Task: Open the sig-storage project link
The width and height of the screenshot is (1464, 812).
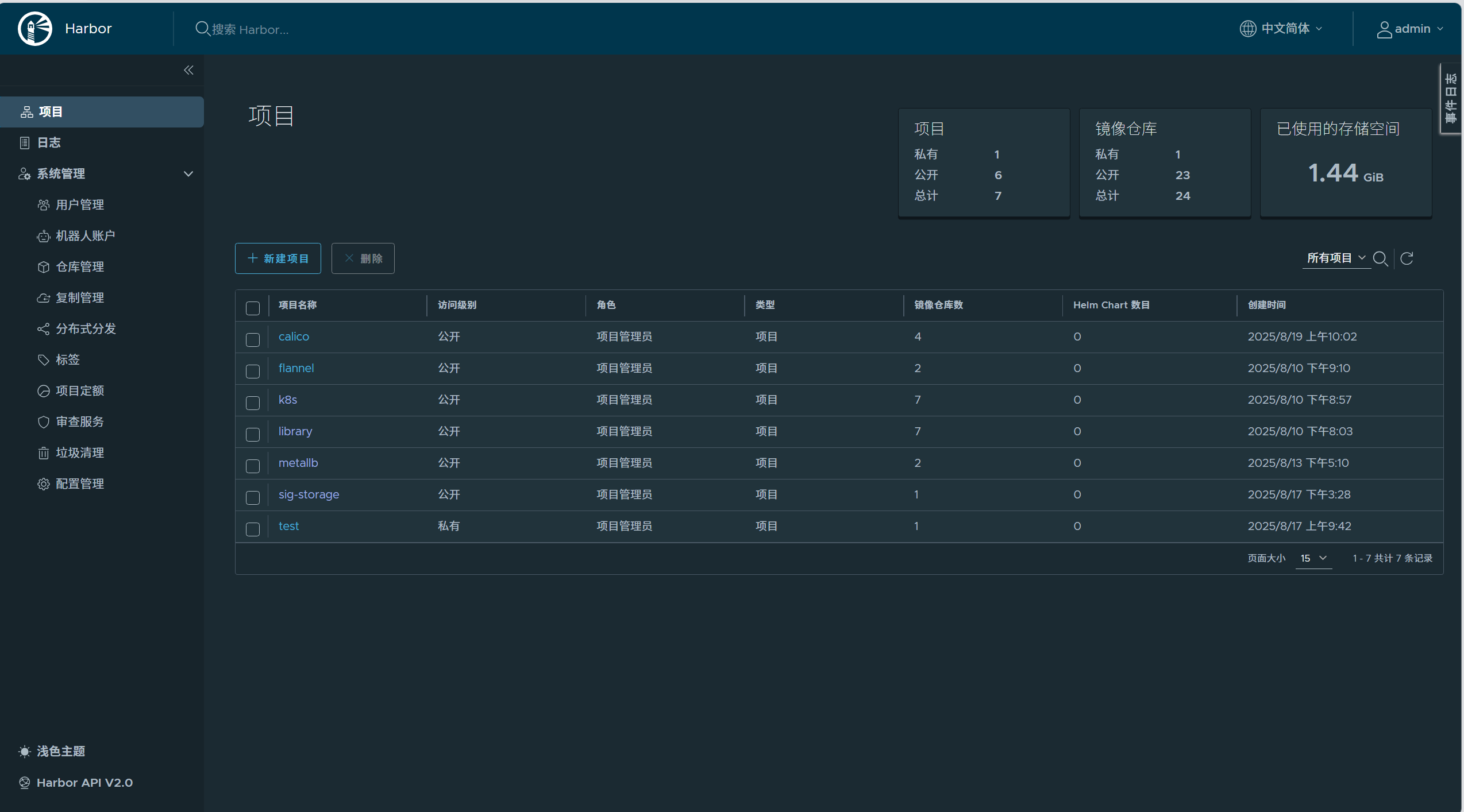Action: pyautogui.click(x=309, y=494)
